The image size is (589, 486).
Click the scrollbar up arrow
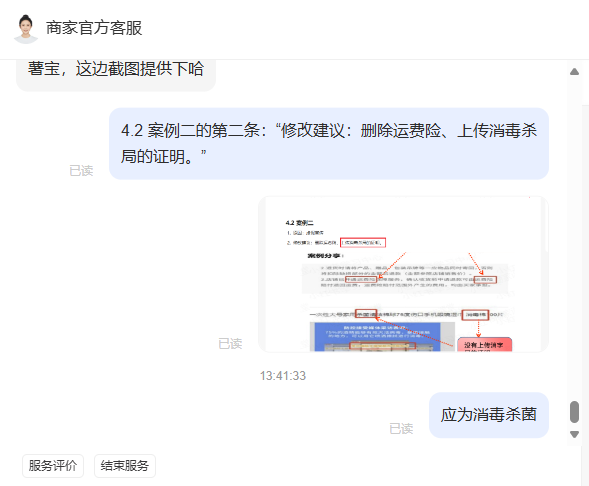[574, 71]
